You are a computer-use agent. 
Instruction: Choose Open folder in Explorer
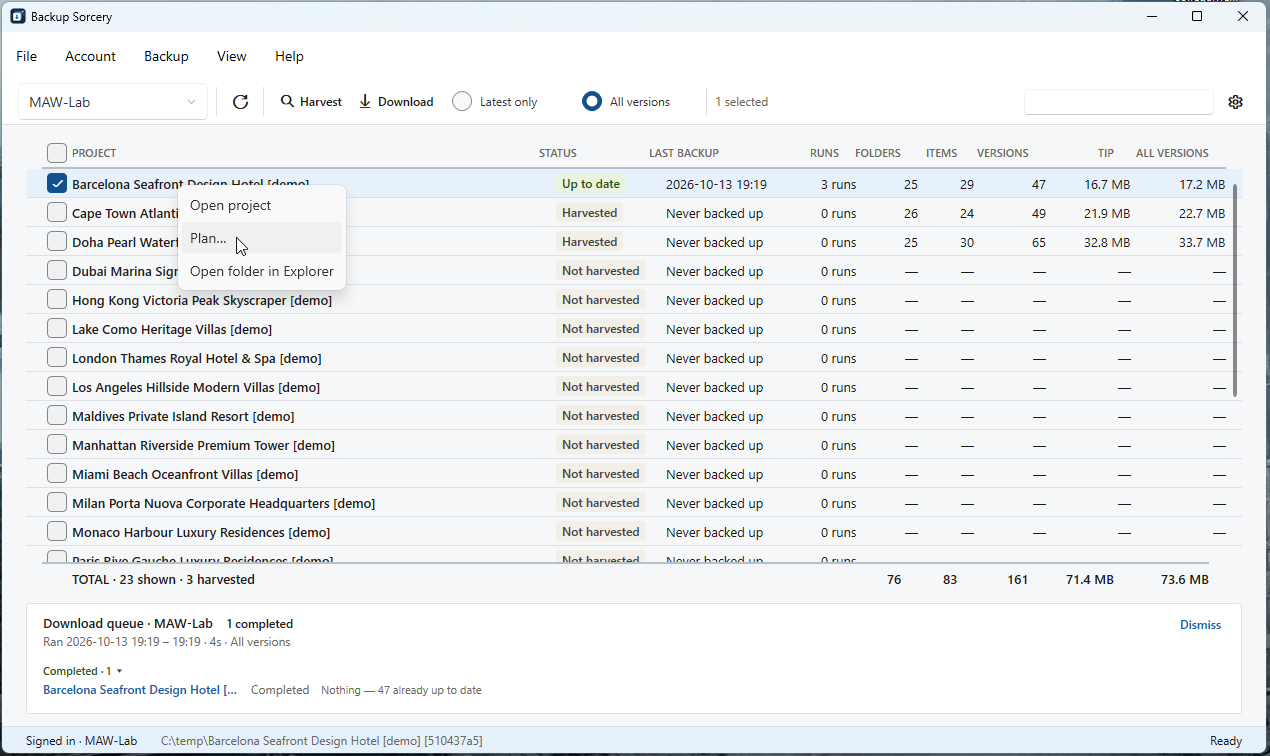pos(262,271)
